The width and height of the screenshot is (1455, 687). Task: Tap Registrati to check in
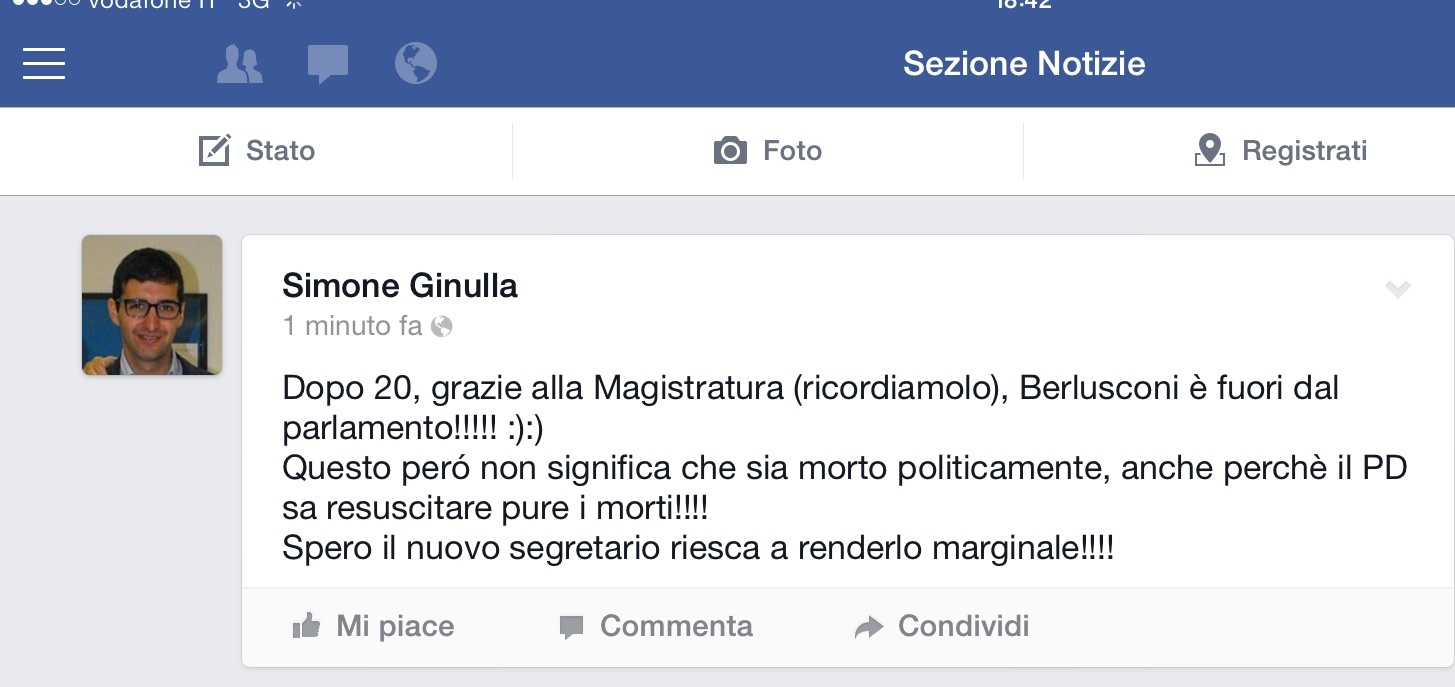pos(1281,151)
